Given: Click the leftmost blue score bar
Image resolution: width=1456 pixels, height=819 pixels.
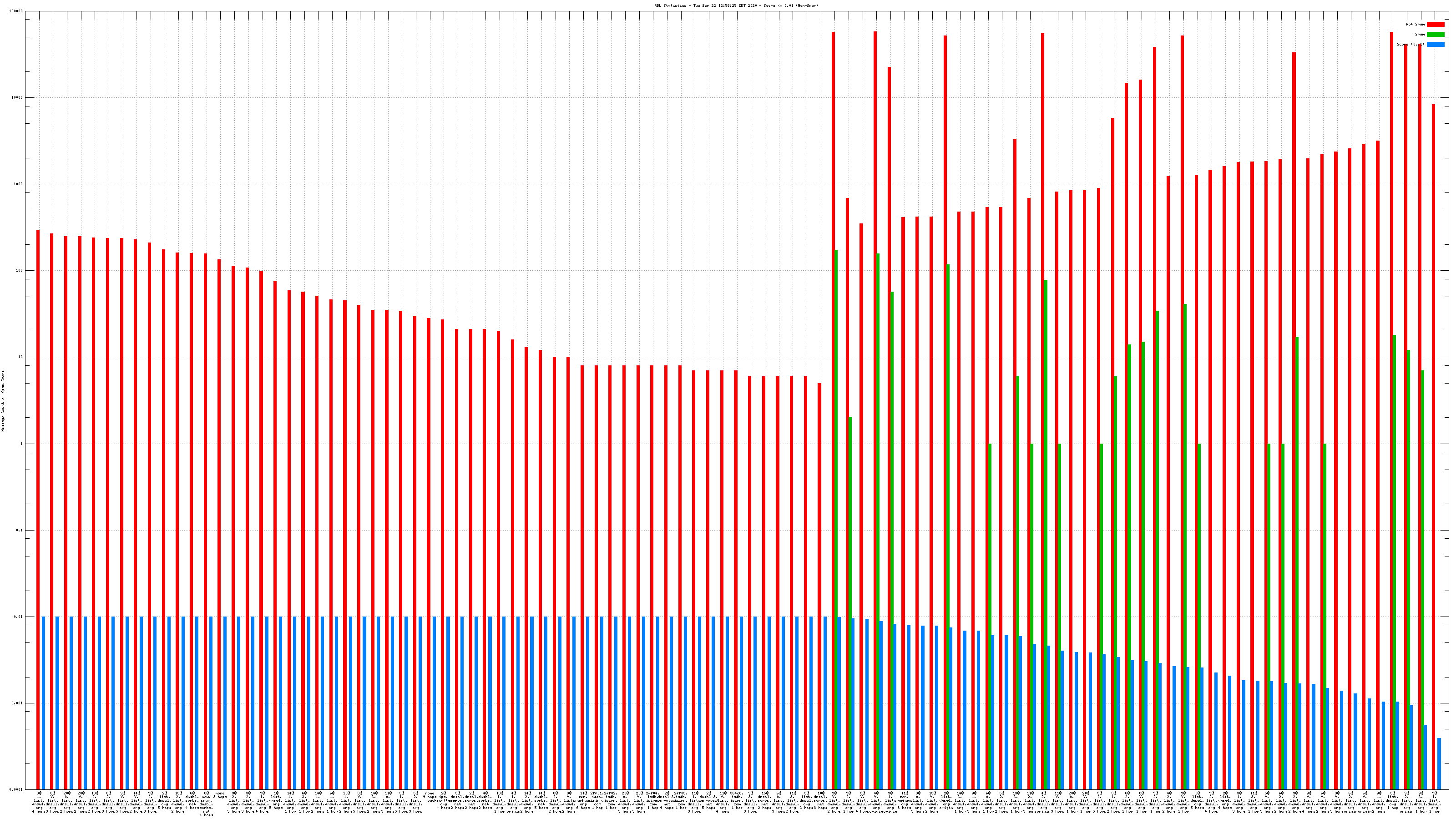Looking at the screenshot, I should pos(44,703).
